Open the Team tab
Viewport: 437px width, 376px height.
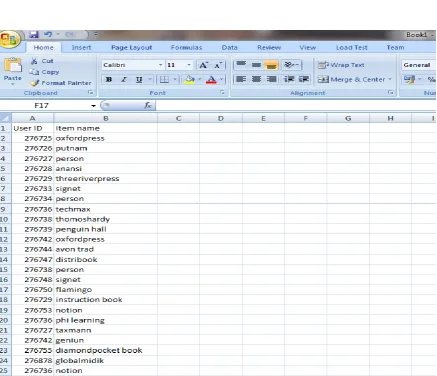click(395, 47)
